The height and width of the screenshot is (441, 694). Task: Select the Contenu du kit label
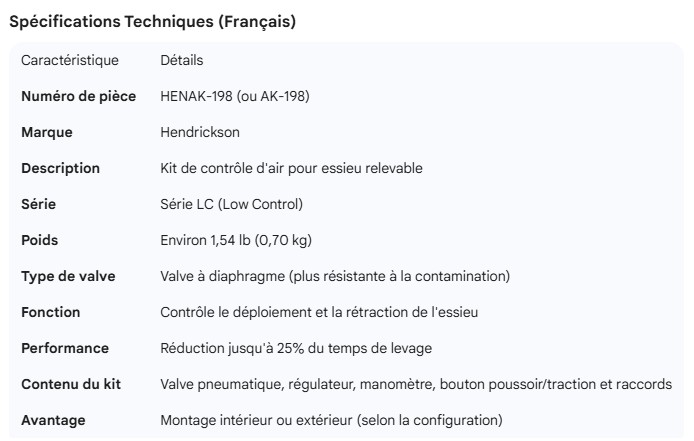(72, 385)
